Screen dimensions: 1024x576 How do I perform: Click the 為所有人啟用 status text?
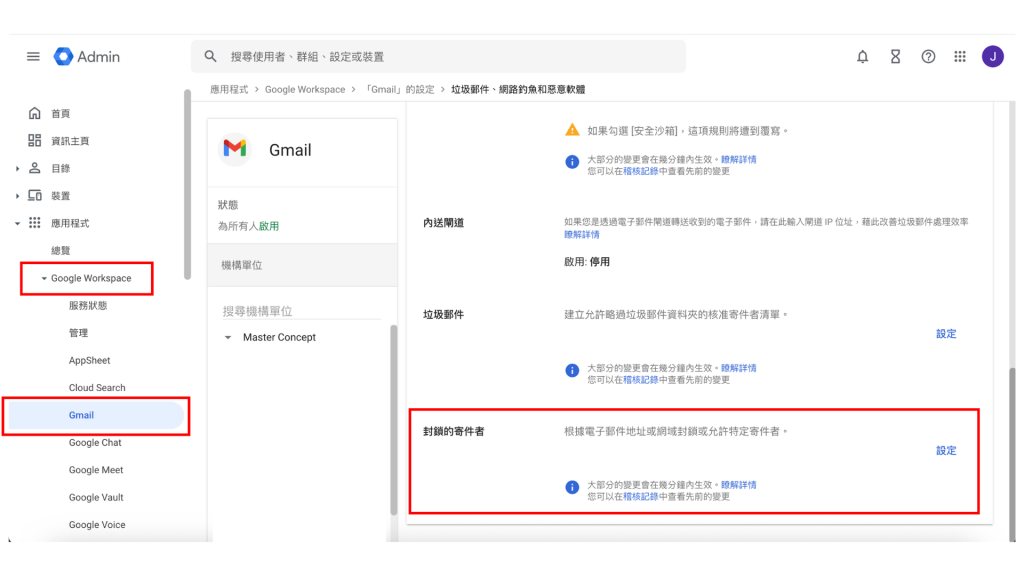[248, 226]
